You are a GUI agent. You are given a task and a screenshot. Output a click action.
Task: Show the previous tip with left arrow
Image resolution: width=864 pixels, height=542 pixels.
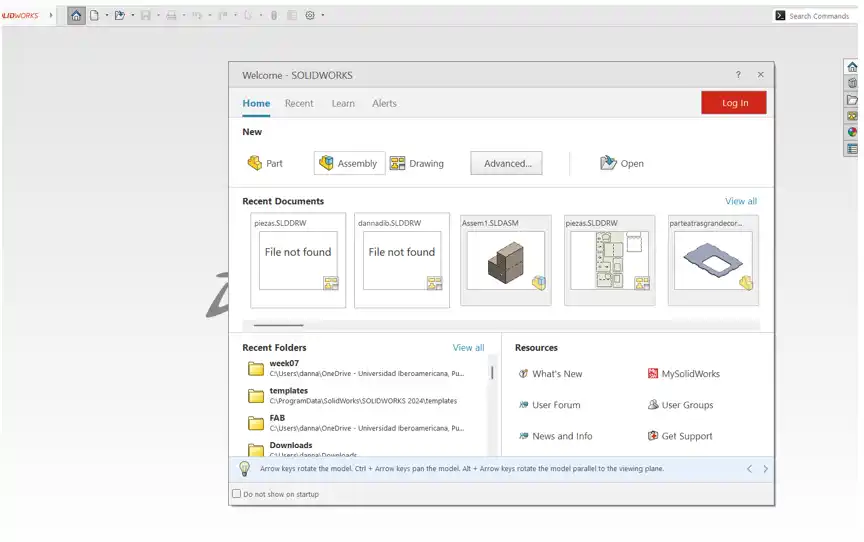pyautogui.click(x=749, y=469)
